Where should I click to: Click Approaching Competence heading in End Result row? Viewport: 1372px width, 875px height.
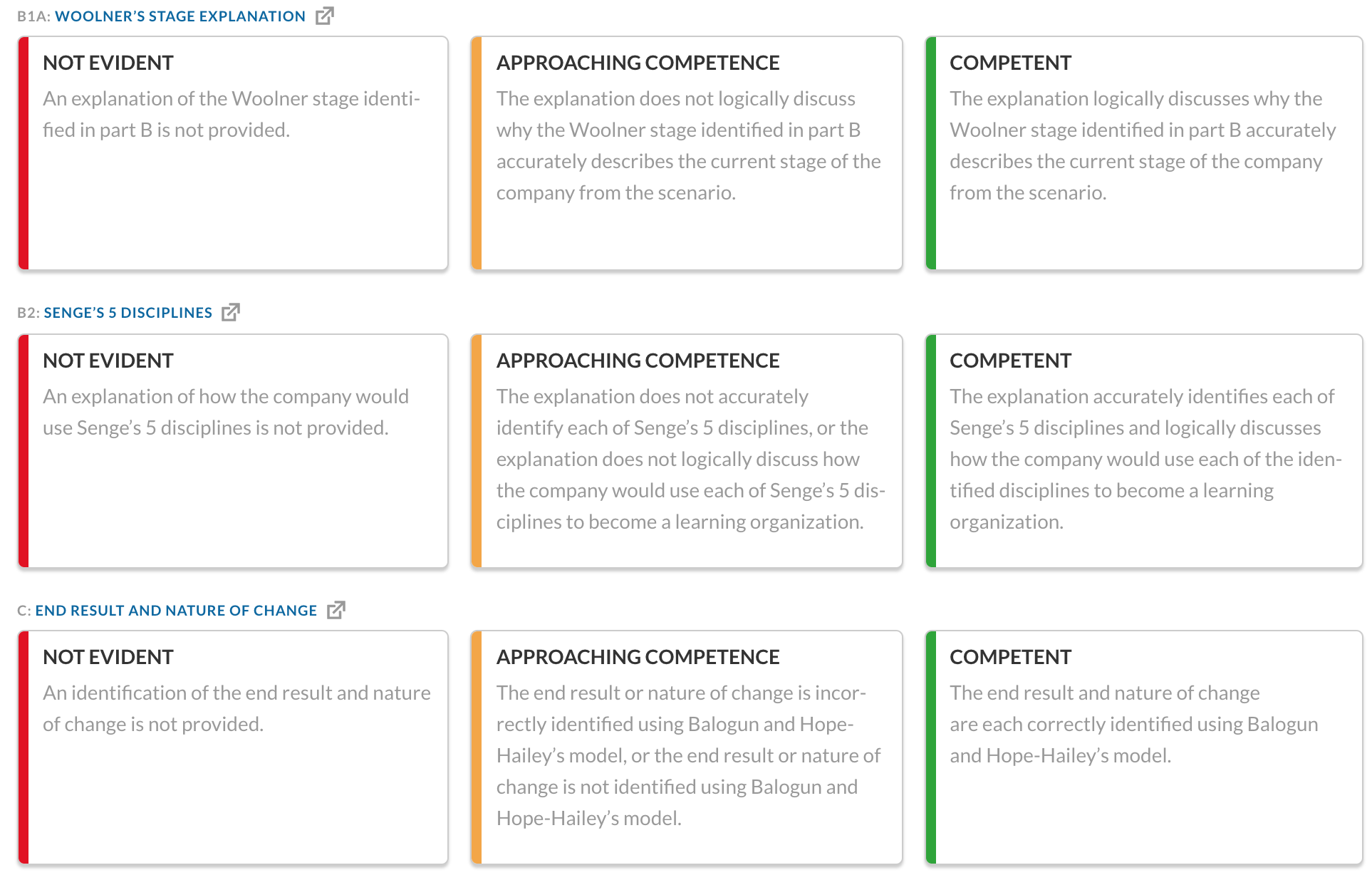(x=638, y=657)
